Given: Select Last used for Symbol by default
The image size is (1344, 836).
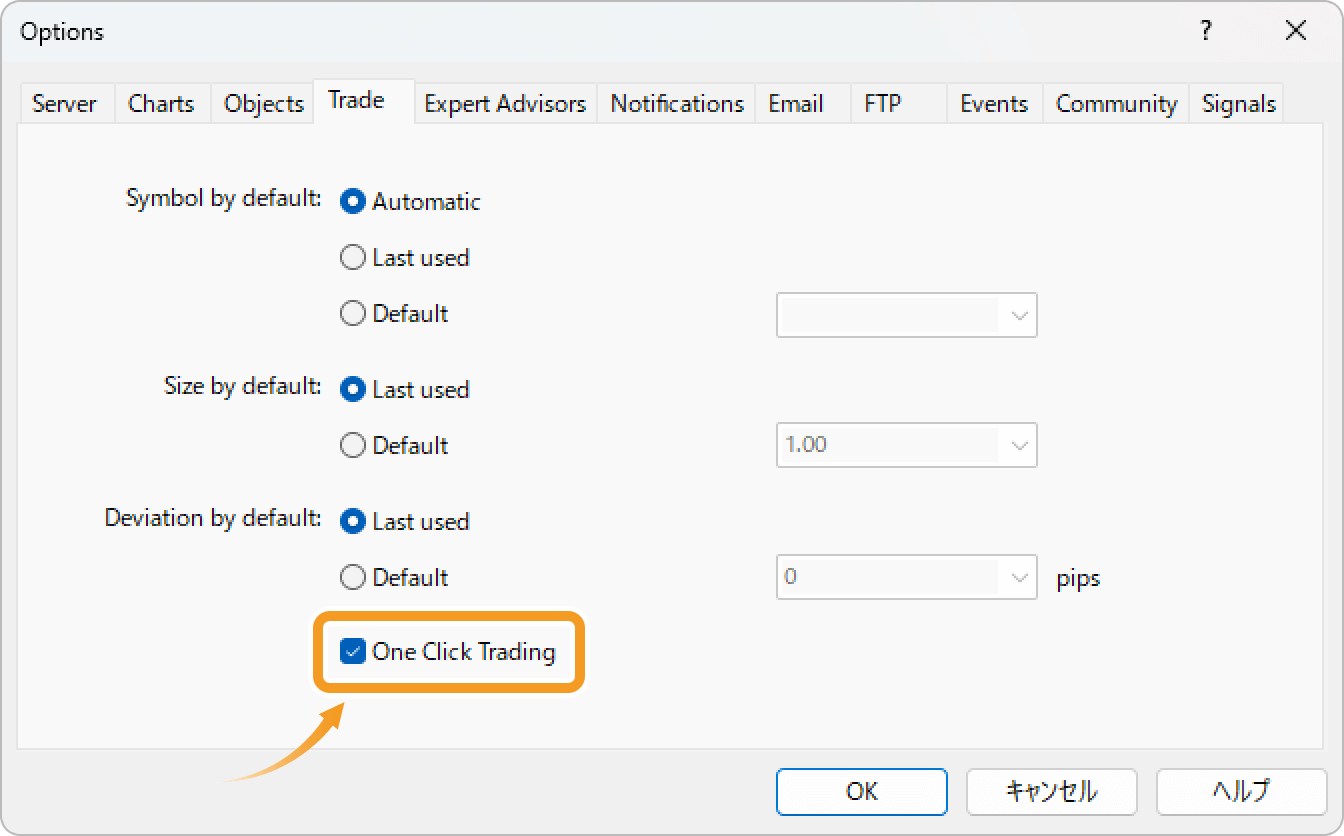Looking at the screenshot, I should (x=353, y=257).
